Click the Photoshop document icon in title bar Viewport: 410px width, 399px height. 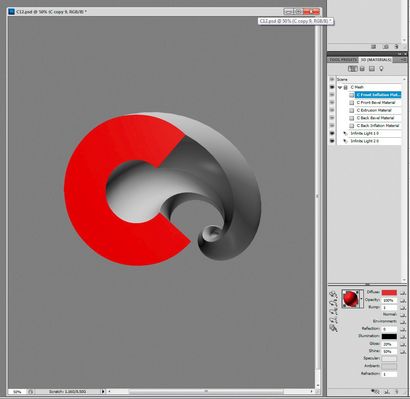coord(12,12)
